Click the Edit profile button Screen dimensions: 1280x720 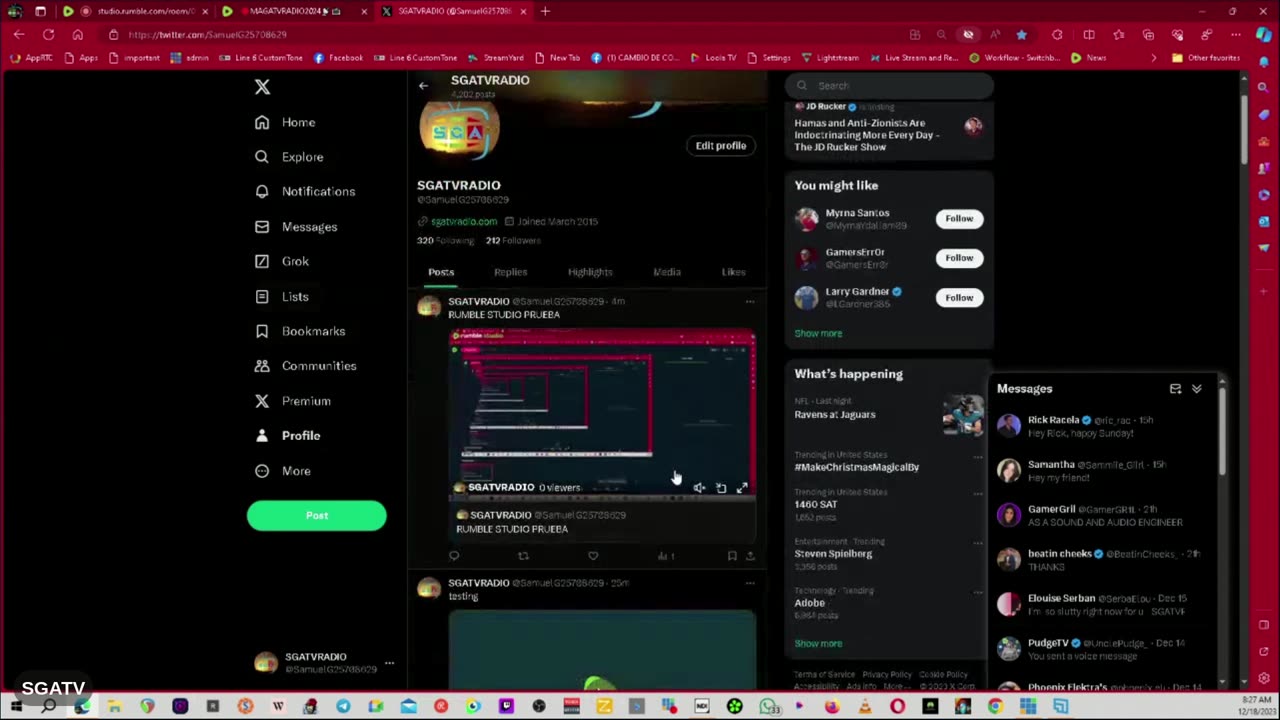[721, 146]
